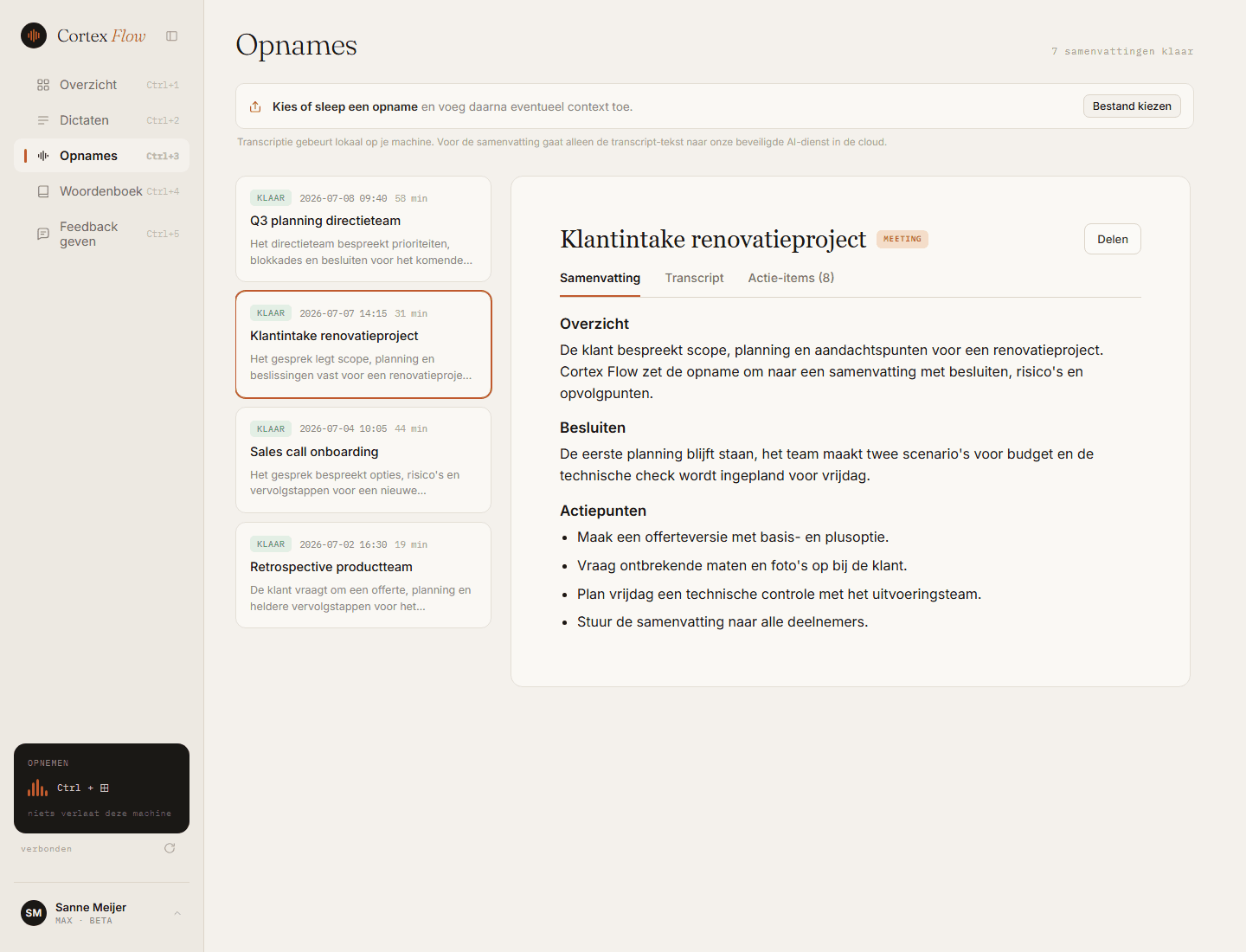The height and width of the screenshot is (952, 1246).
Task: Click the upload icon in the dropzone
Action: coord(255,106)
